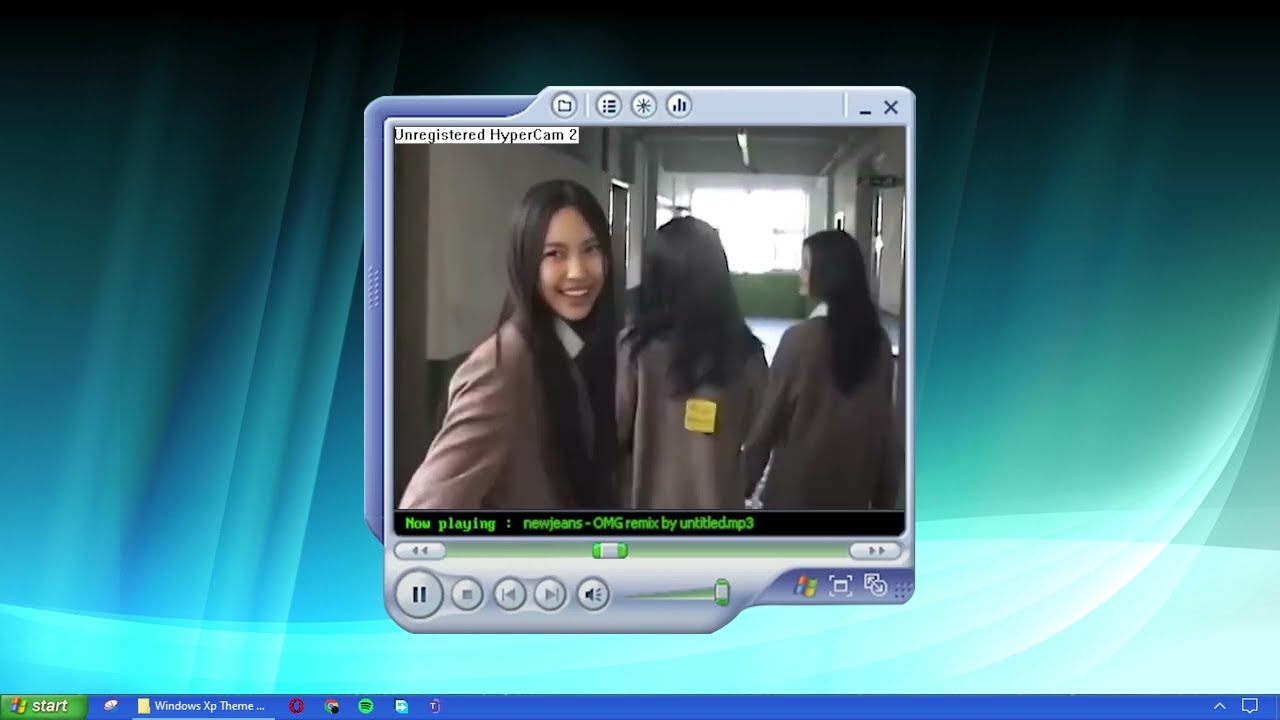Open Microsoft Teams from the taskbar
The image size is (1280, 720).
pos(435,706)
